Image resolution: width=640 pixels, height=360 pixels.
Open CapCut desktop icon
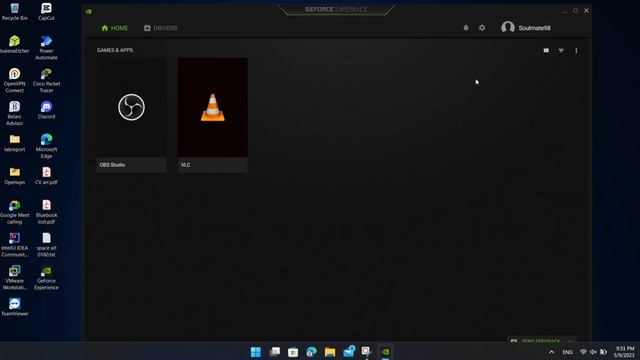point(46,12)
